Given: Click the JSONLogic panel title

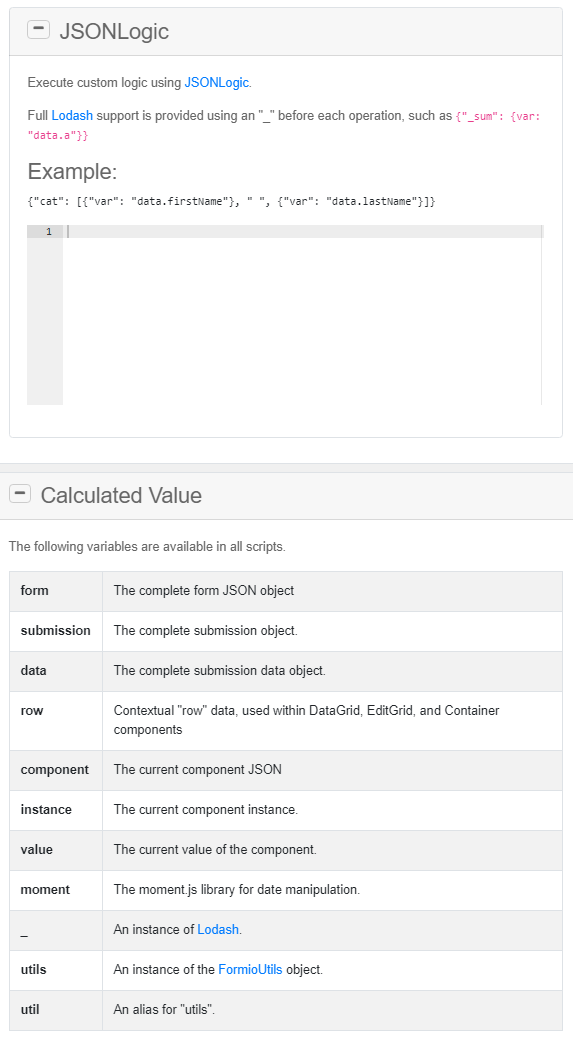Looking at the screenshot, I should click(114, 31).
